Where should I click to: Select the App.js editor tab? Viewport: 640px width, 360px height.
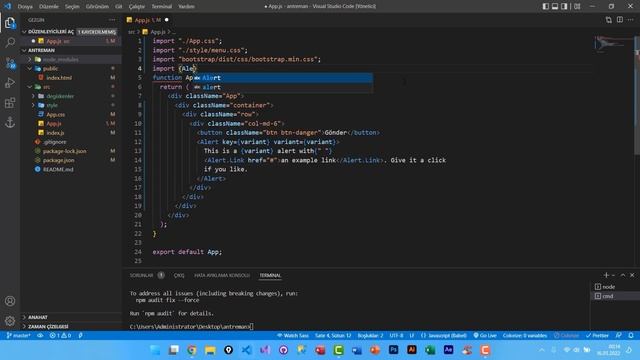coord(148,20)
